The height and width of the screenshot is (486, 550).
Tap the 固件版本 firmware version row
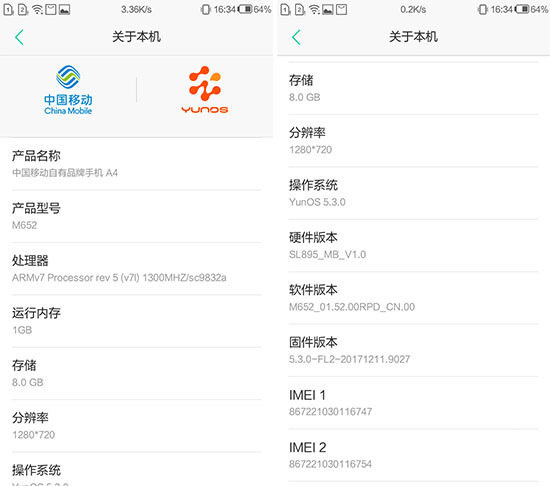[x=414, y=350]
